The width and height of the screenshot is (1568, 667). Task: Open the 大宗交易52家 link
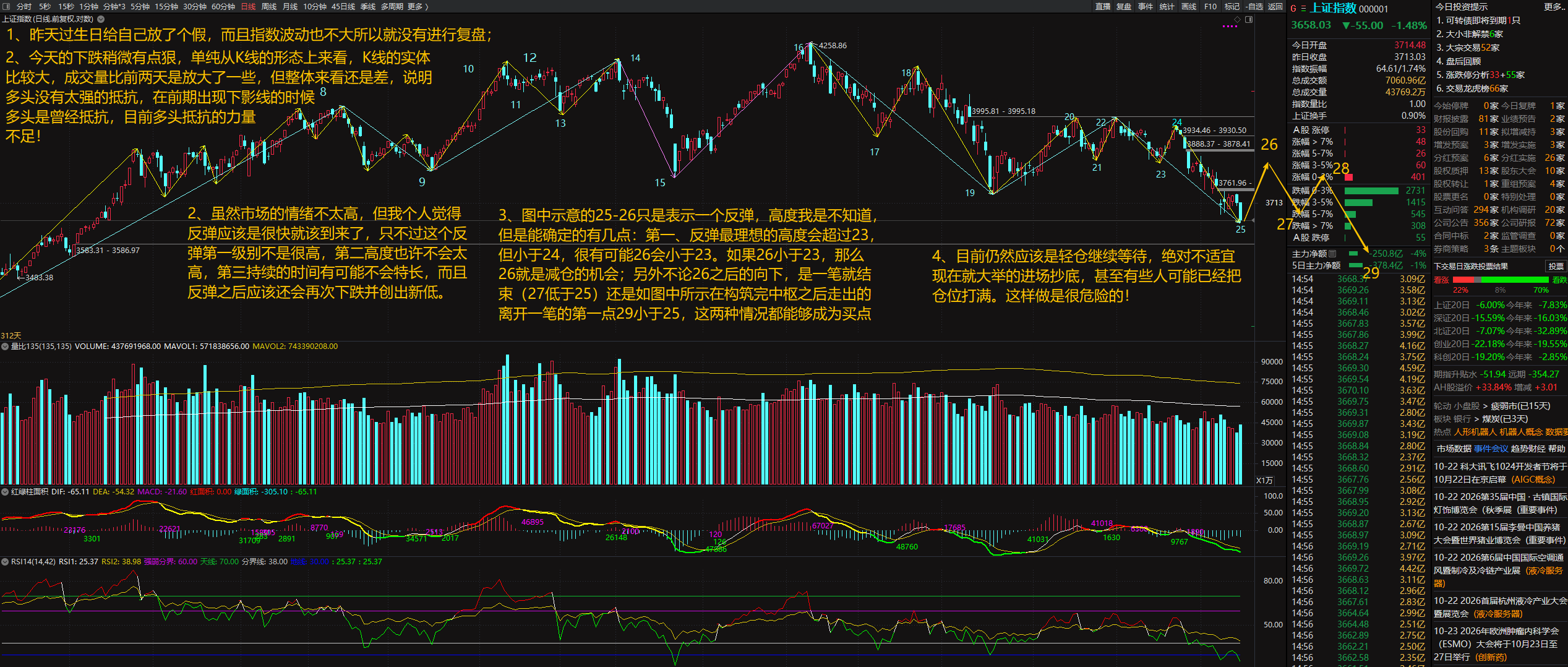(x=1467, y=48)
